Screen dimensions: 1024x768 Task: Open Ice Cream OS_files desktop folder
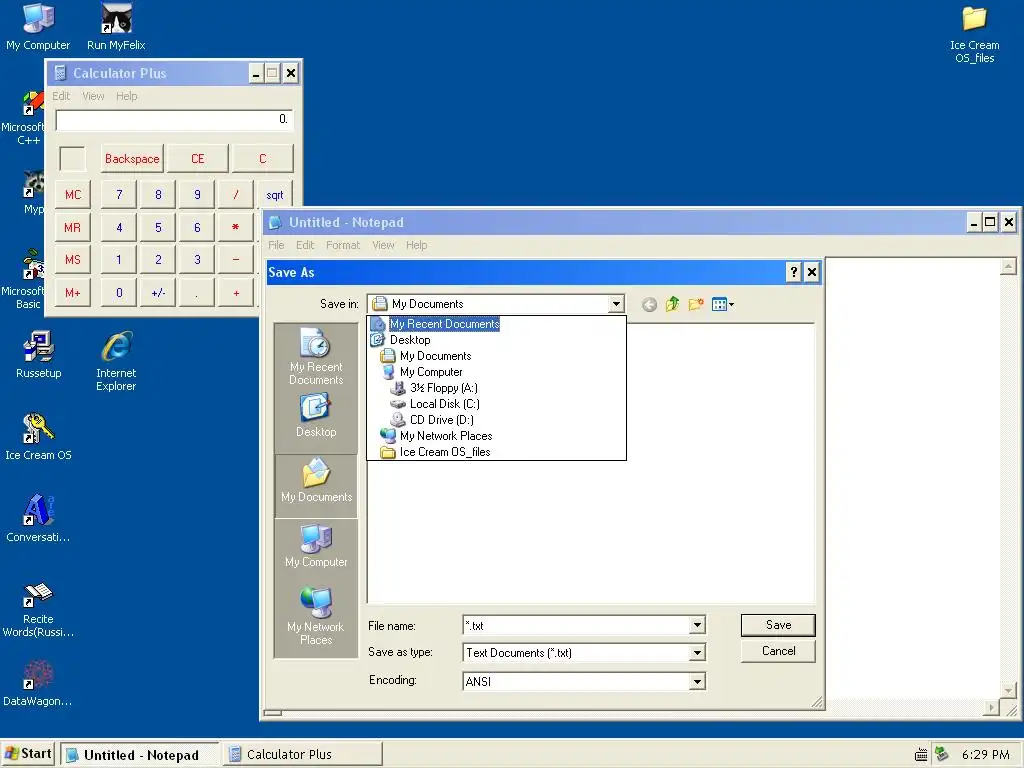pos(974,34)
